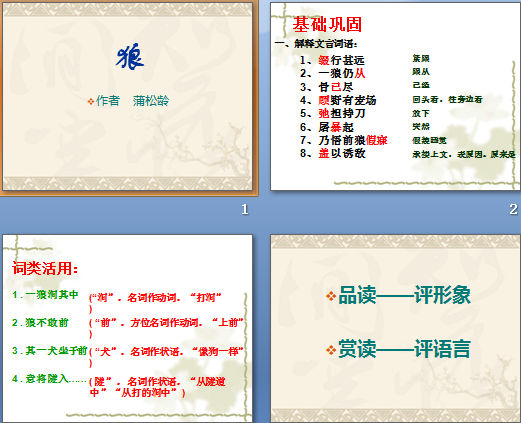Click the answer text 回头看，往旁边看
This screenshot has width=521, height=423.
click(447, 99)
